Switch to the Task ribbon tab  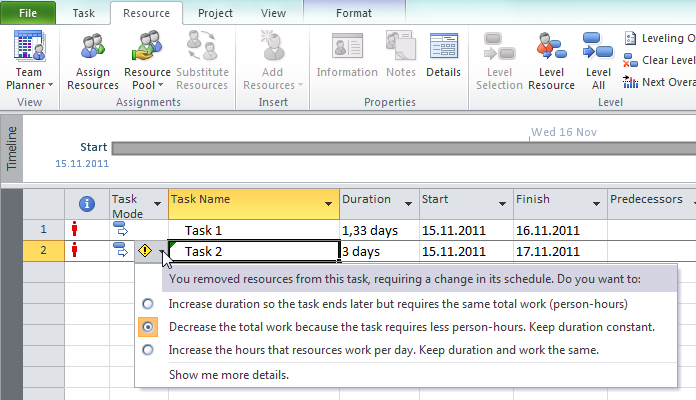pyautogui.click(x=84, y=13)
